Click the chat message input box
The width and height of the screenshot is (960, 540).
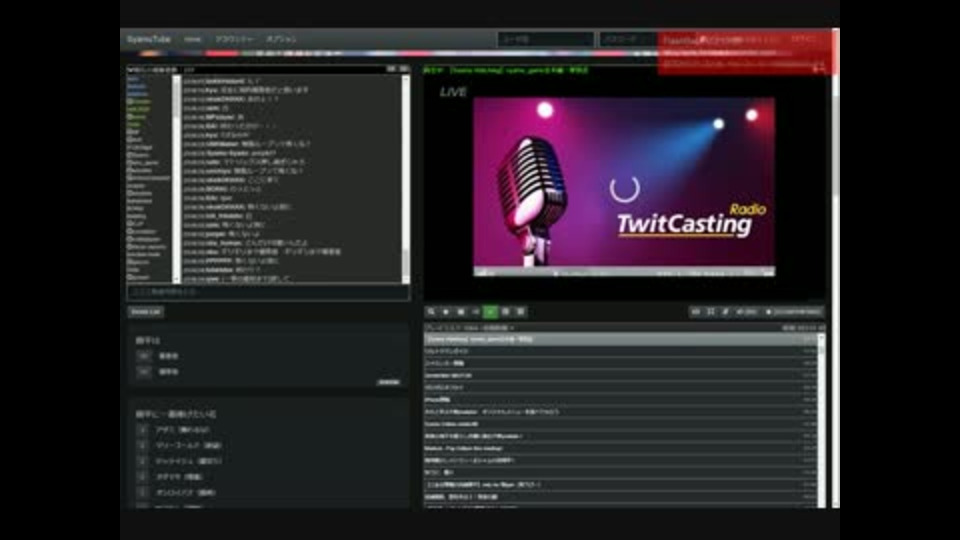268,292
